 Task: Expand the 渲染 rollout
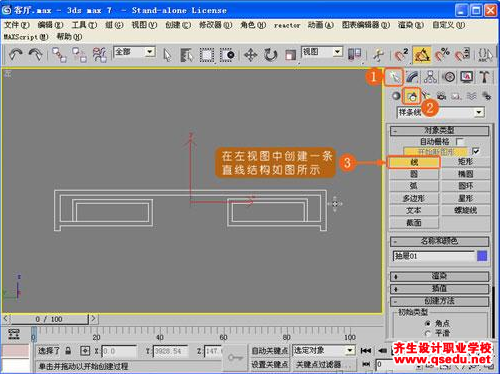point(439,276)
